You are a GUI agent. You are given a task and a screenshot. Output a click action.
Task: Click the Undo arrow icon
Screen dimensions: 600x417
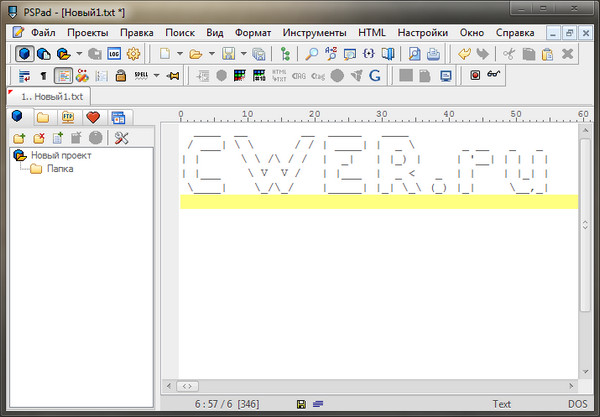(x=465, y=53)
